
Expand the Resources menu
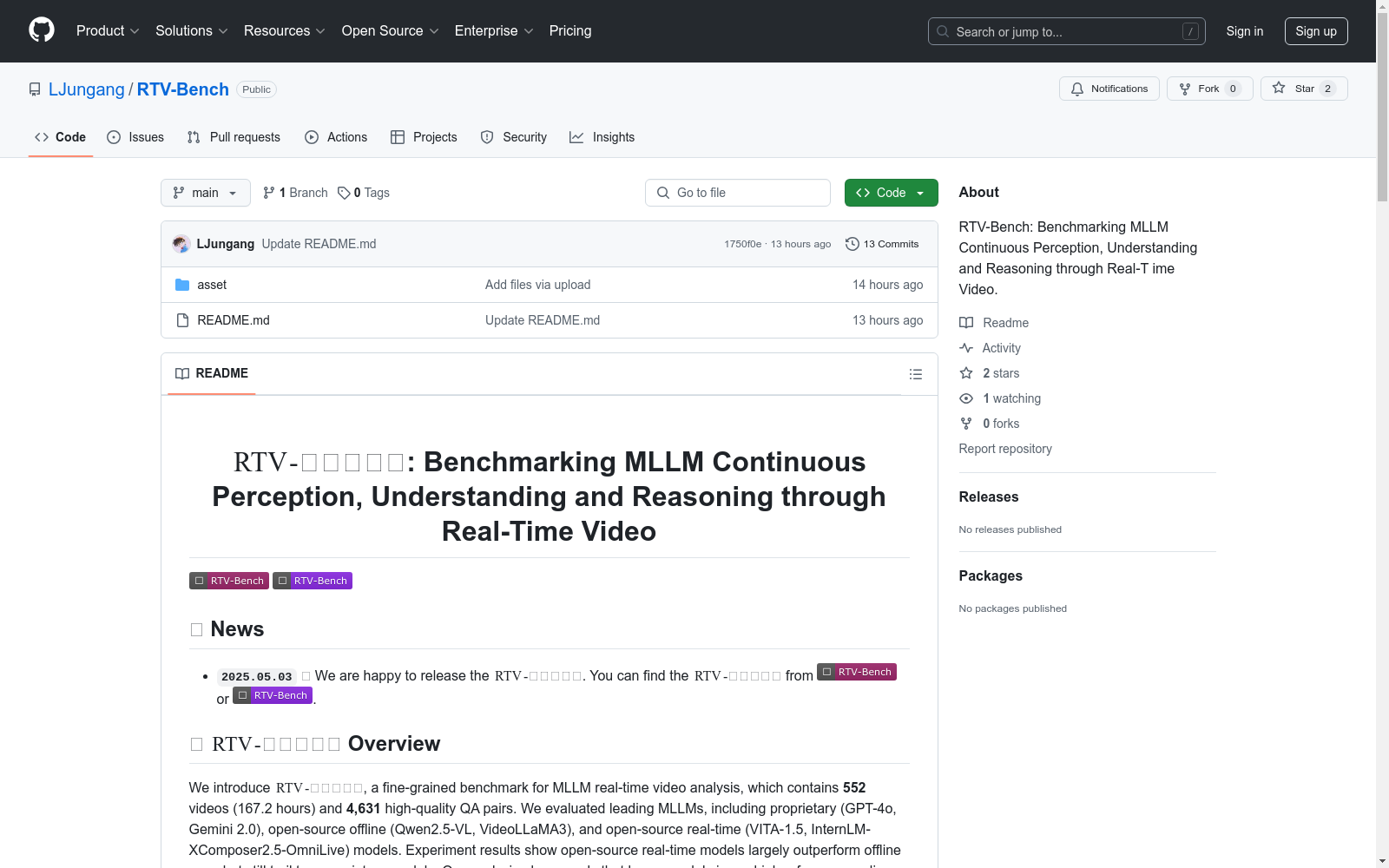point(285,31)
